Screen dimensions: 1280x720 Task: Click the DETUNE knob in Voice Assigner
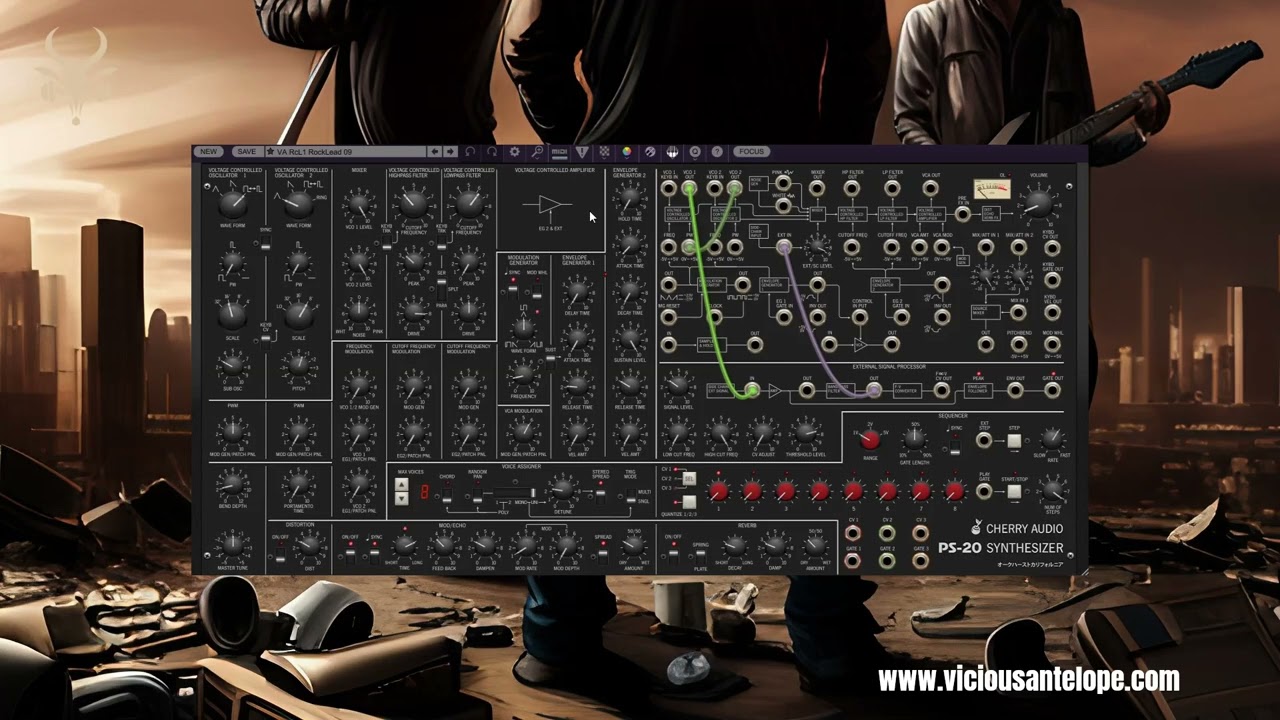562,488
